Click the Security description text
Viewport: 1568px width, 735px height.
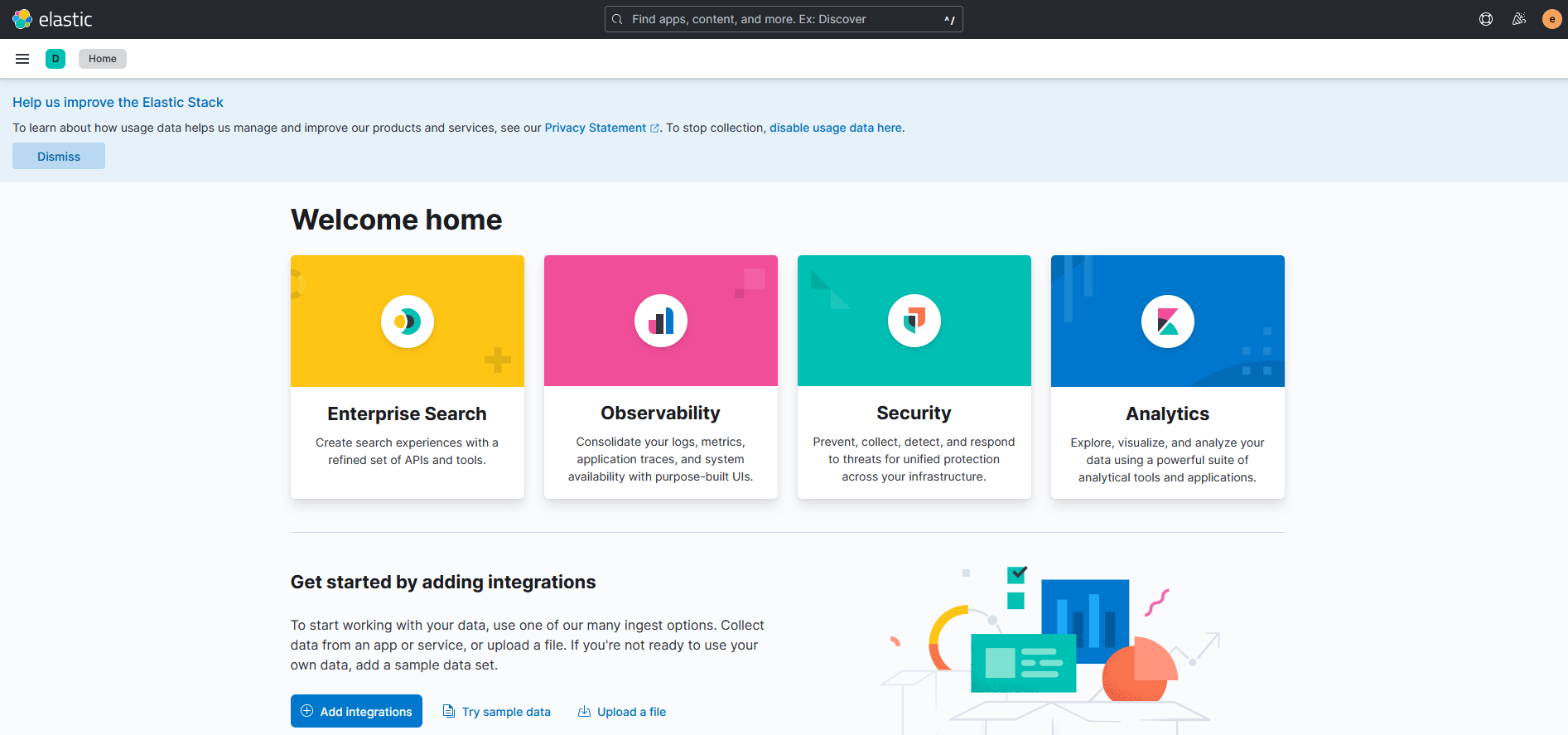[914, 459]
